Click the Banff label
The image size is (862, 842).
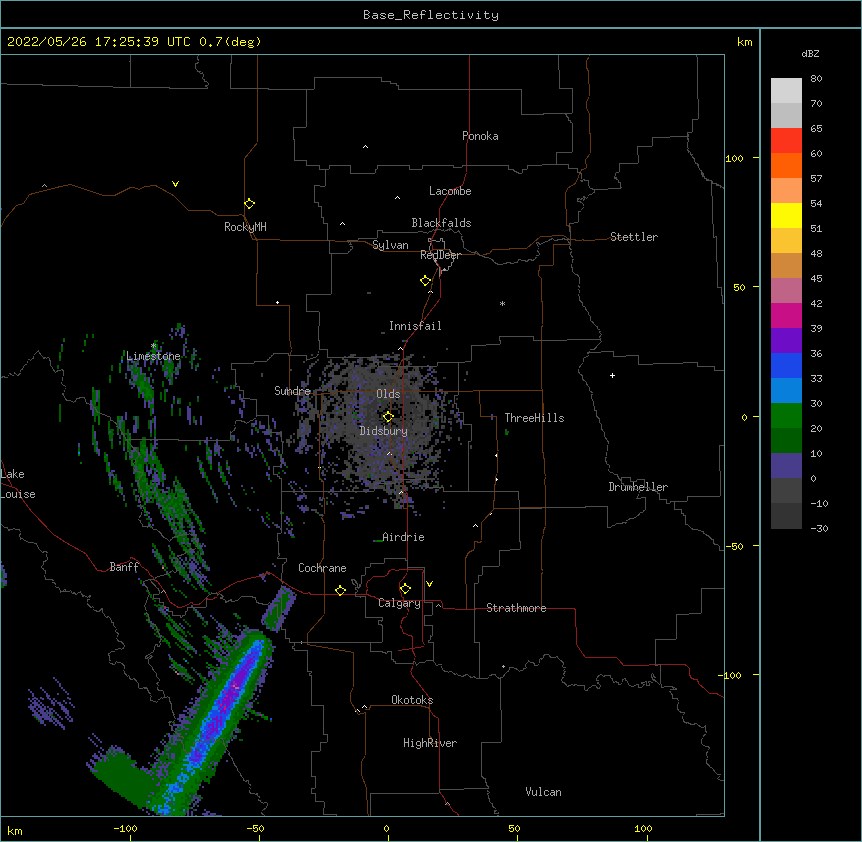tap(124, 567)
